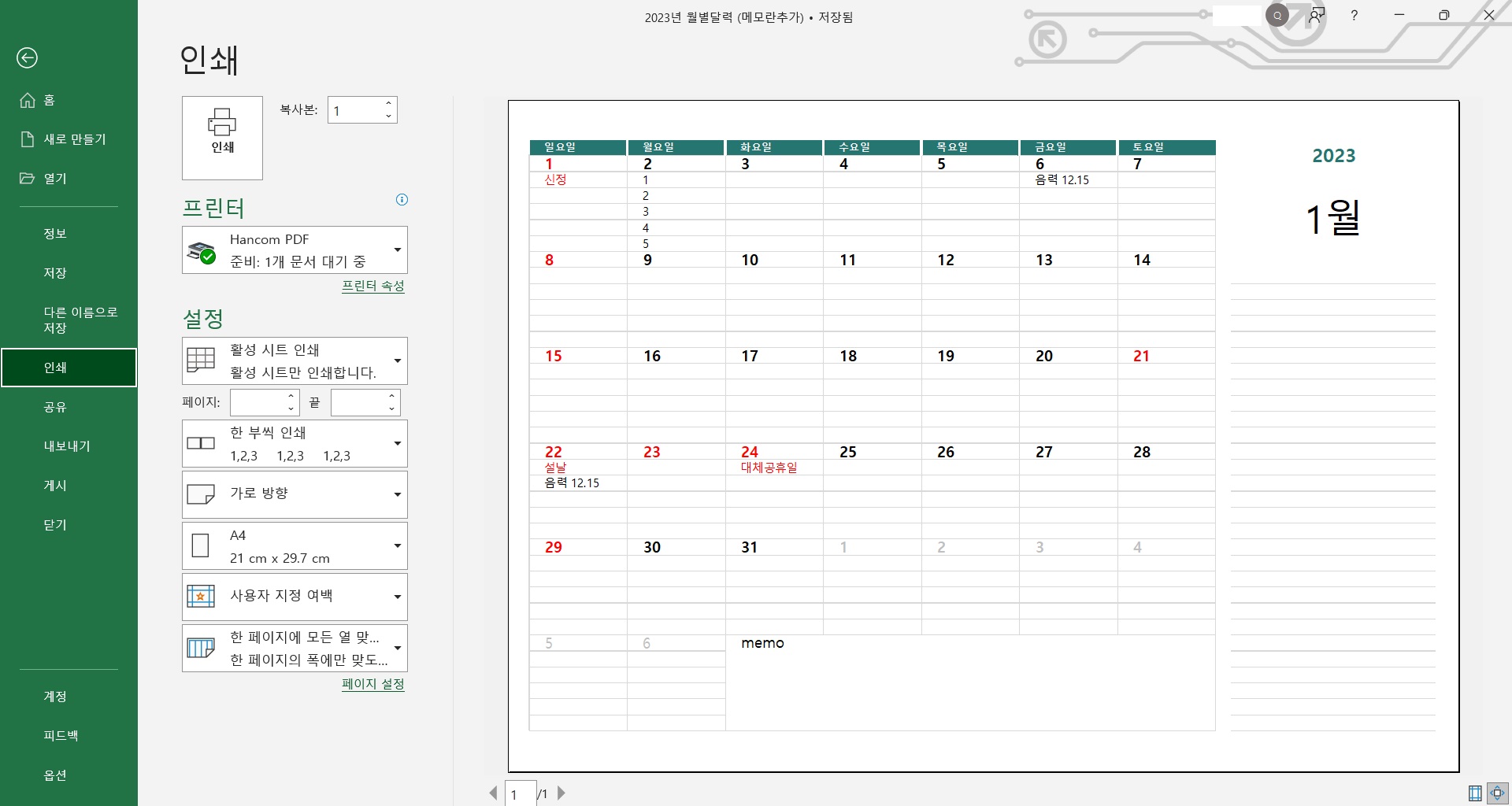
Task: Choose 저장 in the sidebar
Action: click(x=69, y=273)
